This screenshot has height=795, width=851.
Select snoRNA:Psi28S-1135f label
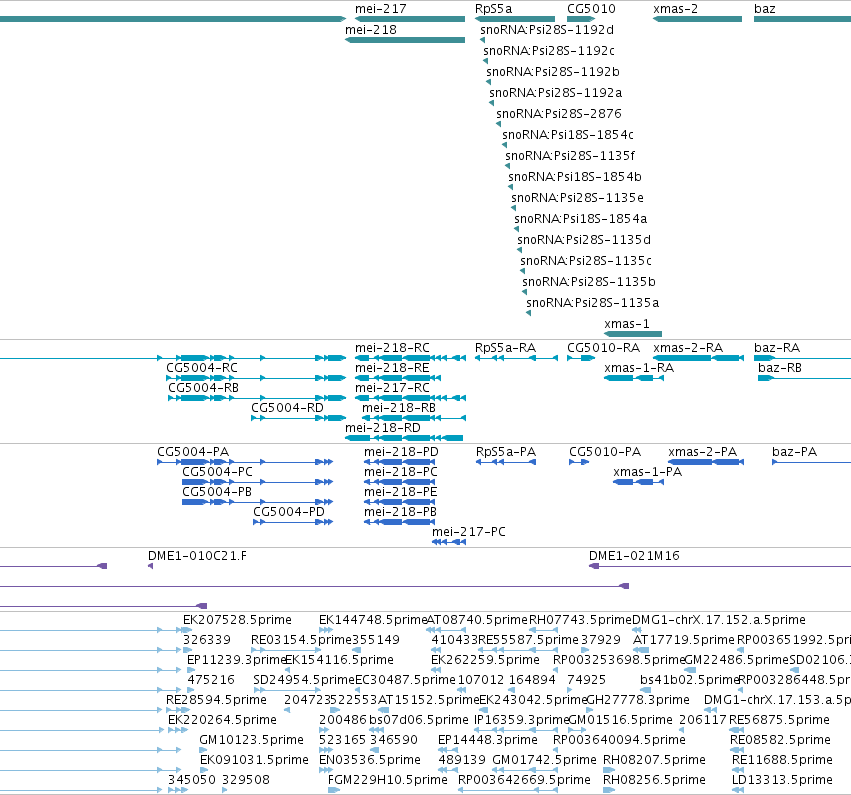pos(570,156)
